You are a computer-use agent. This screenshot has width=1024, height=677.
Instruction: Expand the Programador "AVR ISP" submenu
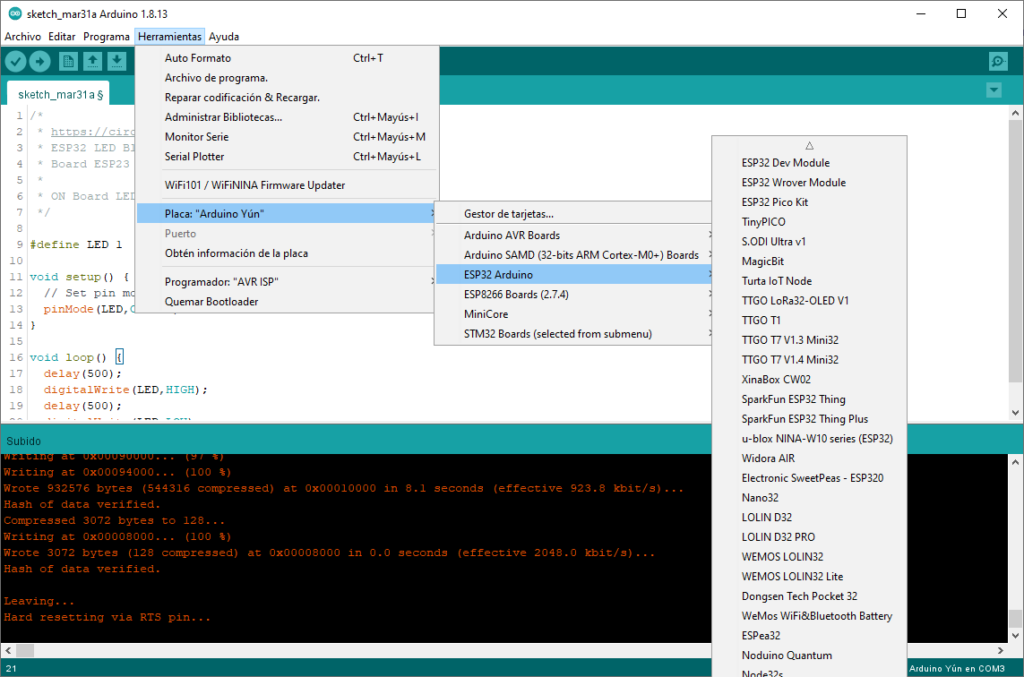287,282
